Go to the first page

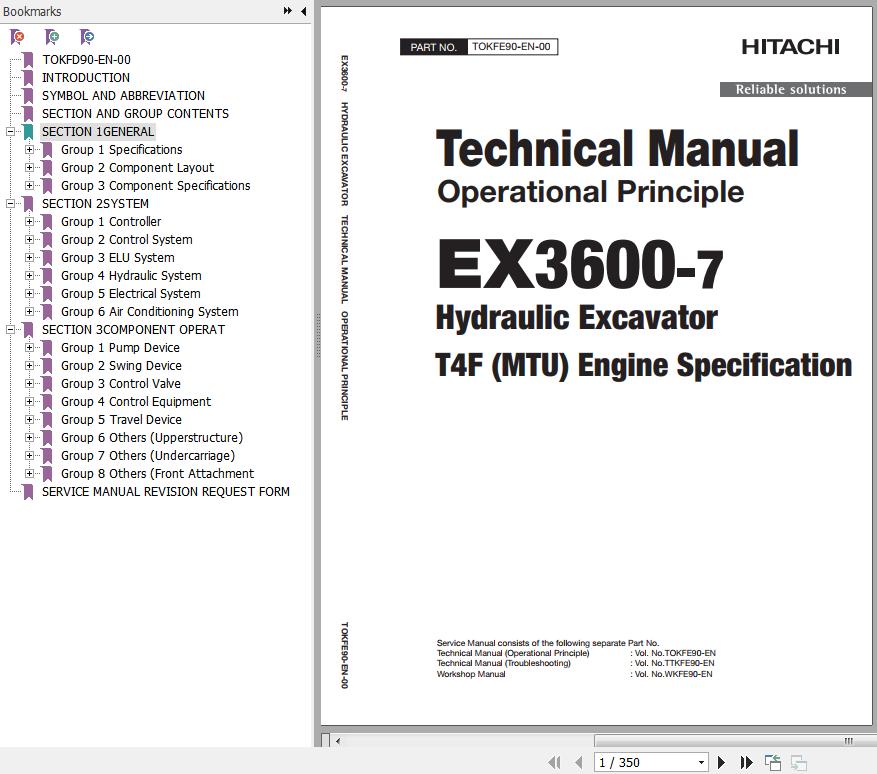click(x=554, y=762)
